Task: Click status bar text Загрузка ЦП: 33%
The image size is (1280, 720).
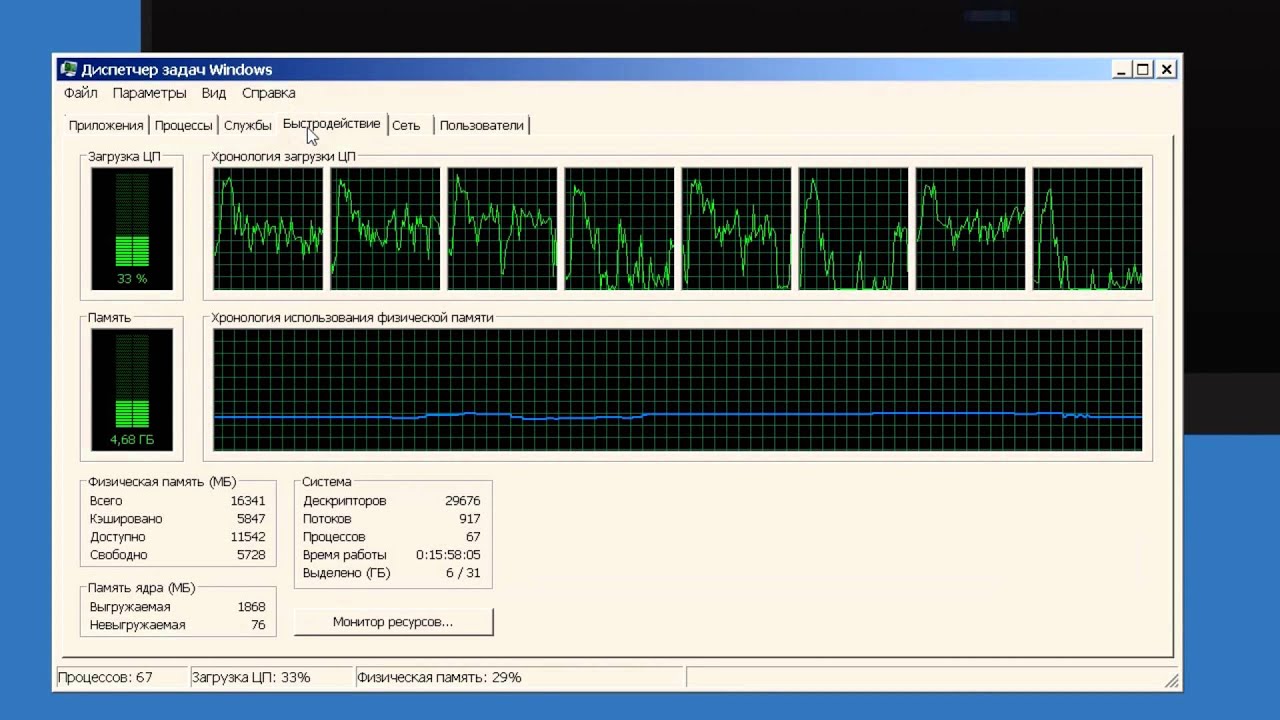Action: point(251,677)
